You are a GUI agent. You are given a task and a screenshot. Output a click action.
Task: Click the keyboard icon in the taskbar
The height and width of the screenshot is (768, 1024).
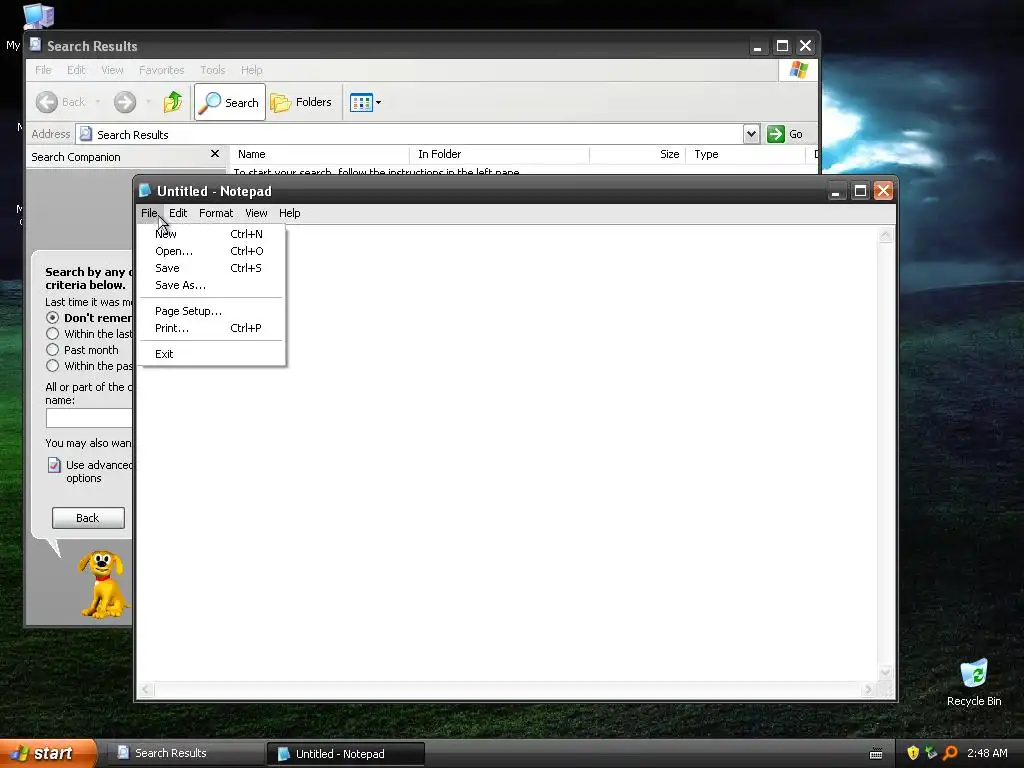(876, 754)
